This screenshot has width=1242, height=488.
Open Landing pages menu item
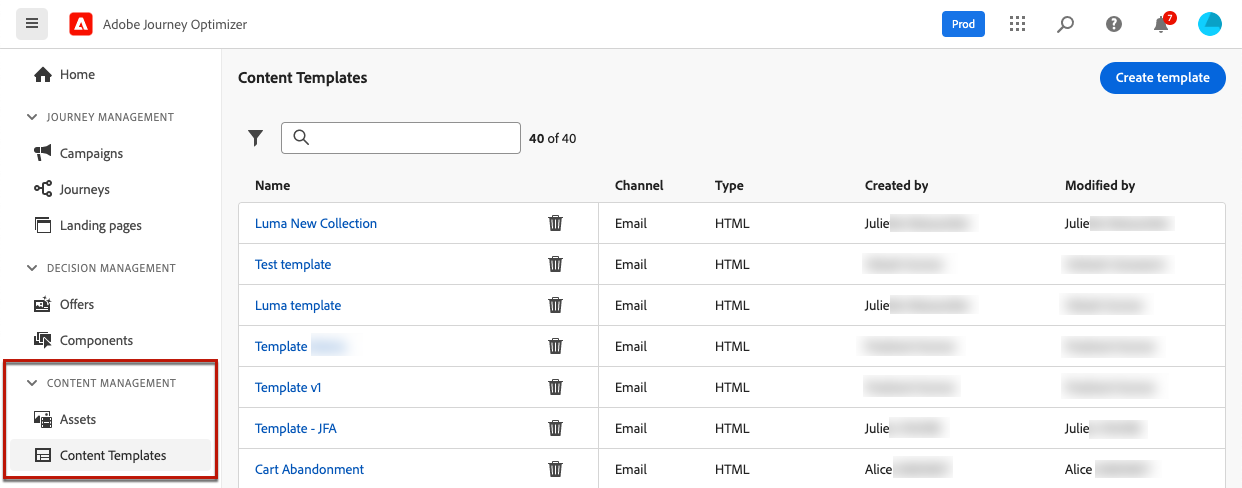[x=100, y=225]
